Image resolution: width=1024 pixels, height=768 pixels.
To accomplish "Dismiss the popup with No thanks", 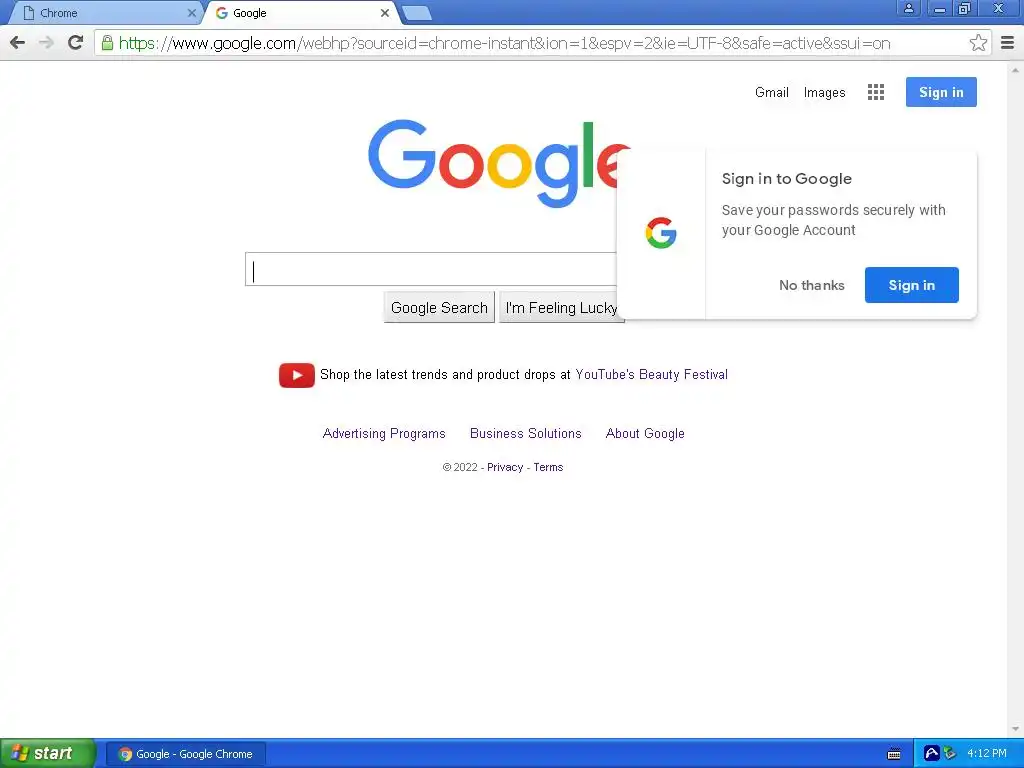I will click(x=812, y=285).
